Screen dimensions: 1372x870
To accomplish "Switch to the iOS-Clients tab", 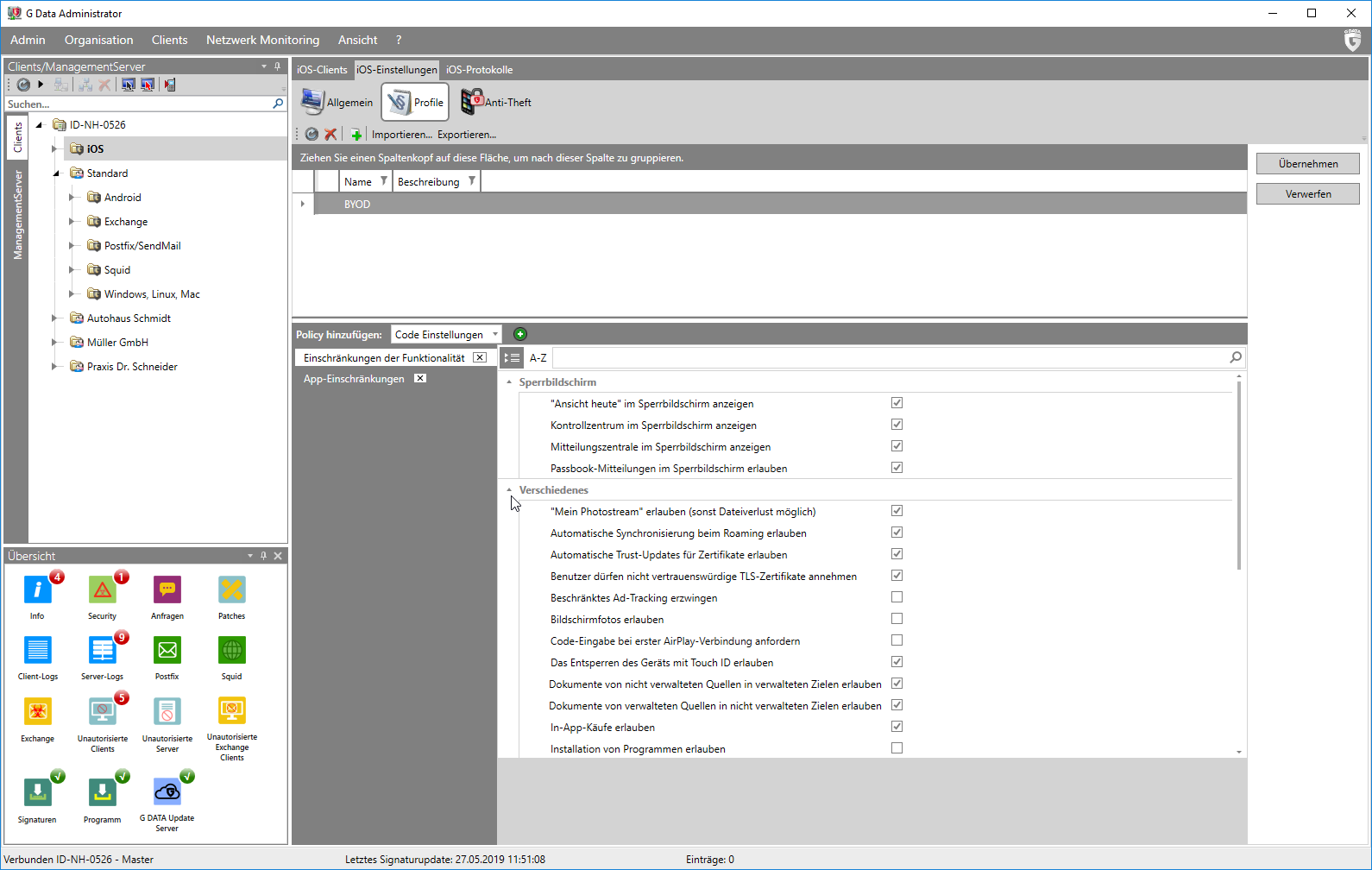I will tap(322, 70).
